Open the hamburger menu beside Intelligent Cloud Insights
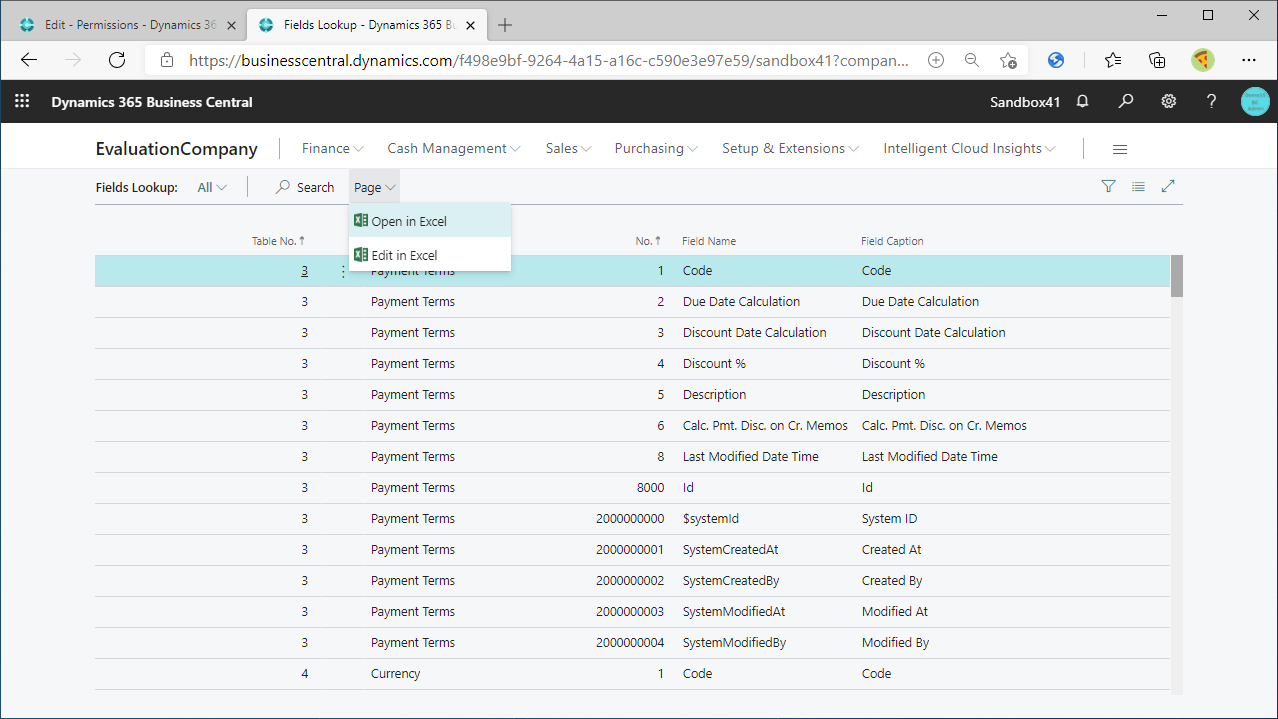This screenshot has height=719, width=1278. [1119, 148]
